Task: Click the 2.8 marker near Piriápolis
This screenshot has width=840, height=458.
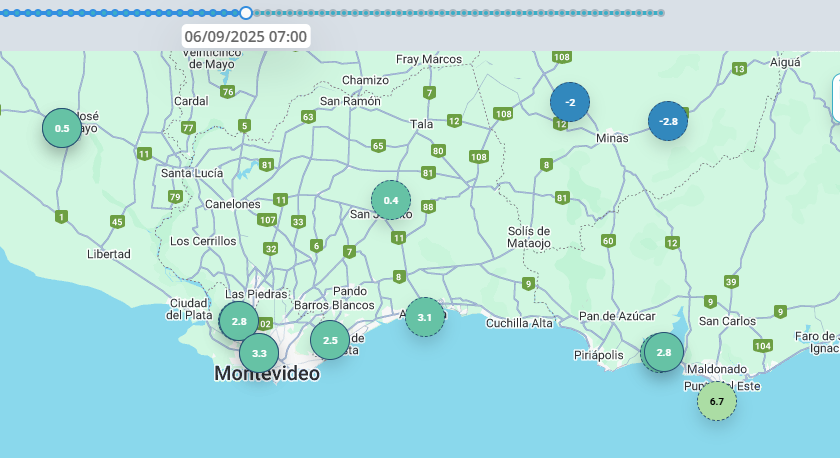Action: pyautogui.click(x=664, y=352)
